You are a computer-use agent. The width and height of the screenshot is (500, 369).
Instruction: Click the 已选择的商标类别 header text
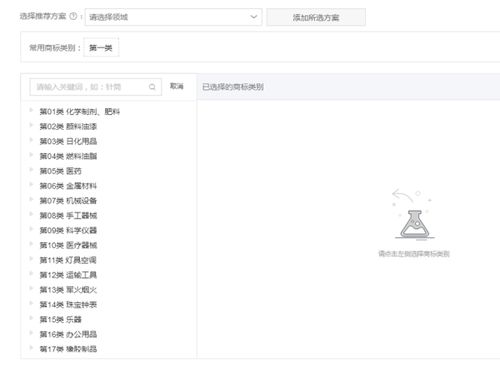click(233, 87)
